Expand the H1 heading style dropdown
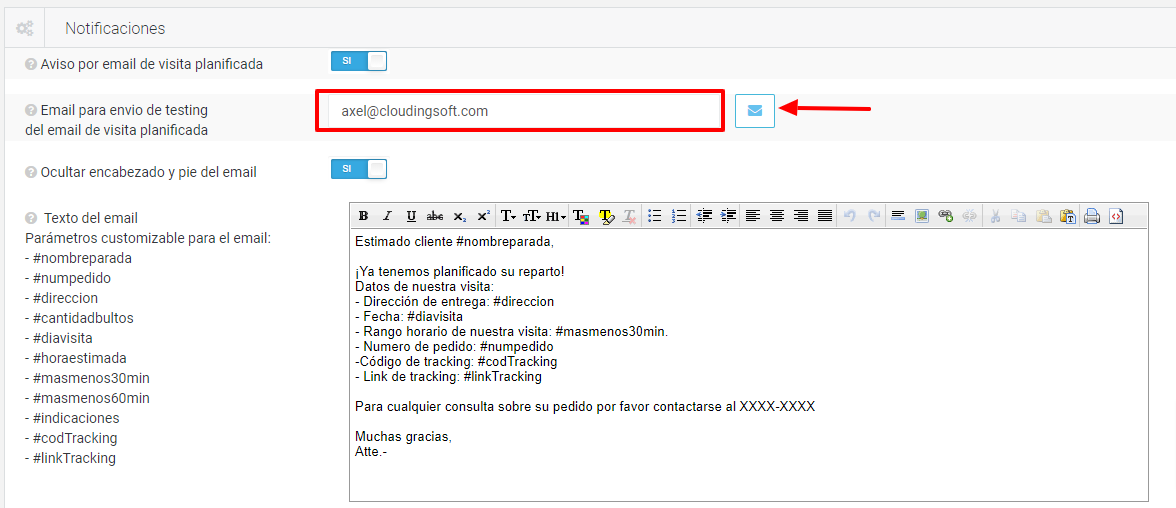This screenshot has height=508, width=1176. tap(556, 216)
